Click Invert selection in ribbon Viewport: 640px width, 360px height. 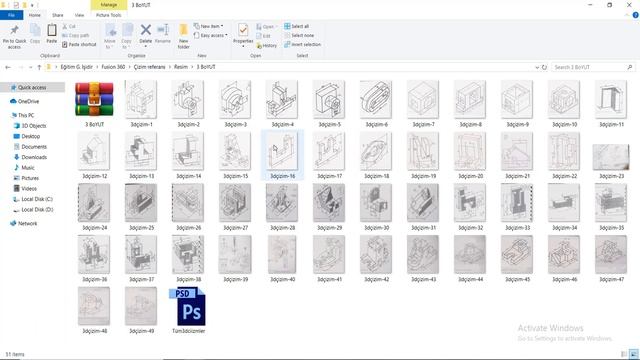pos(302,44)
